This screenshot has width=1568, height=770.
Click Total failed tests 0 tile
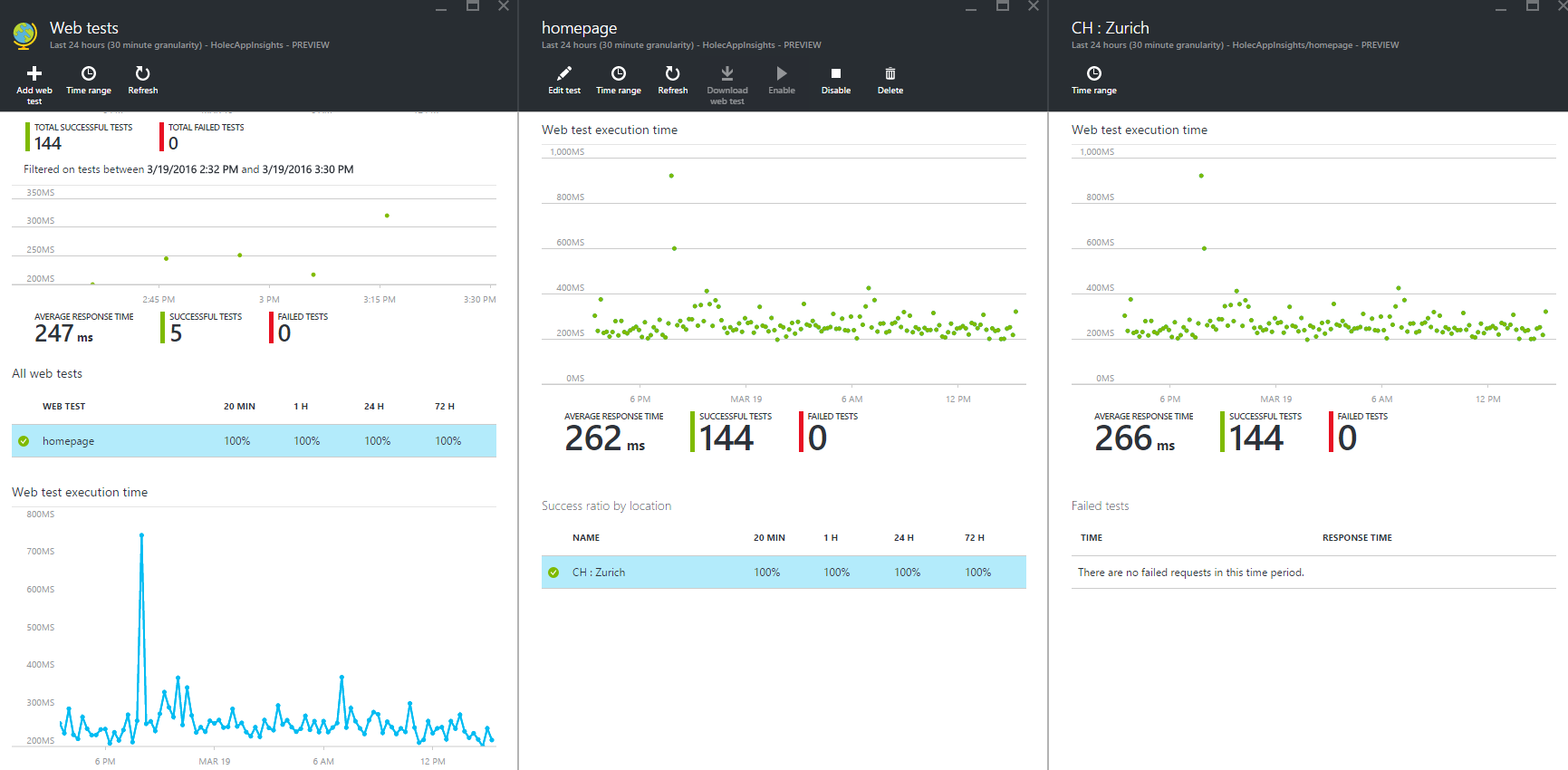tap(202, 137)
